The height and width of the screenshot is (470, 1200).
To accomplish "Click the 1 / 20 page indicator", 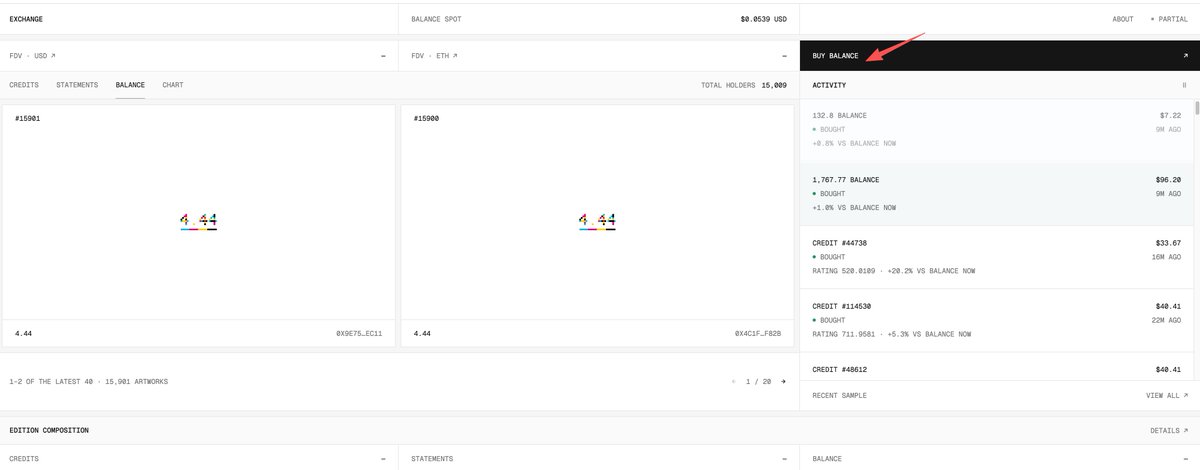I will click(759, 381).
